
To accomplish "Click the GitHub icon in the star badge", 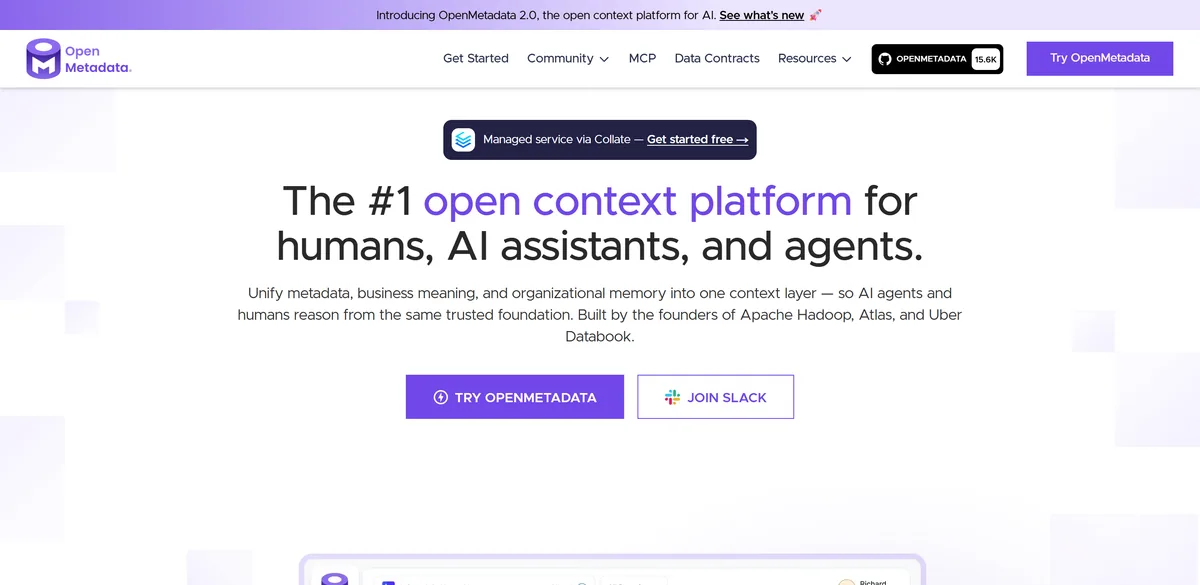I will pos(884,59).
